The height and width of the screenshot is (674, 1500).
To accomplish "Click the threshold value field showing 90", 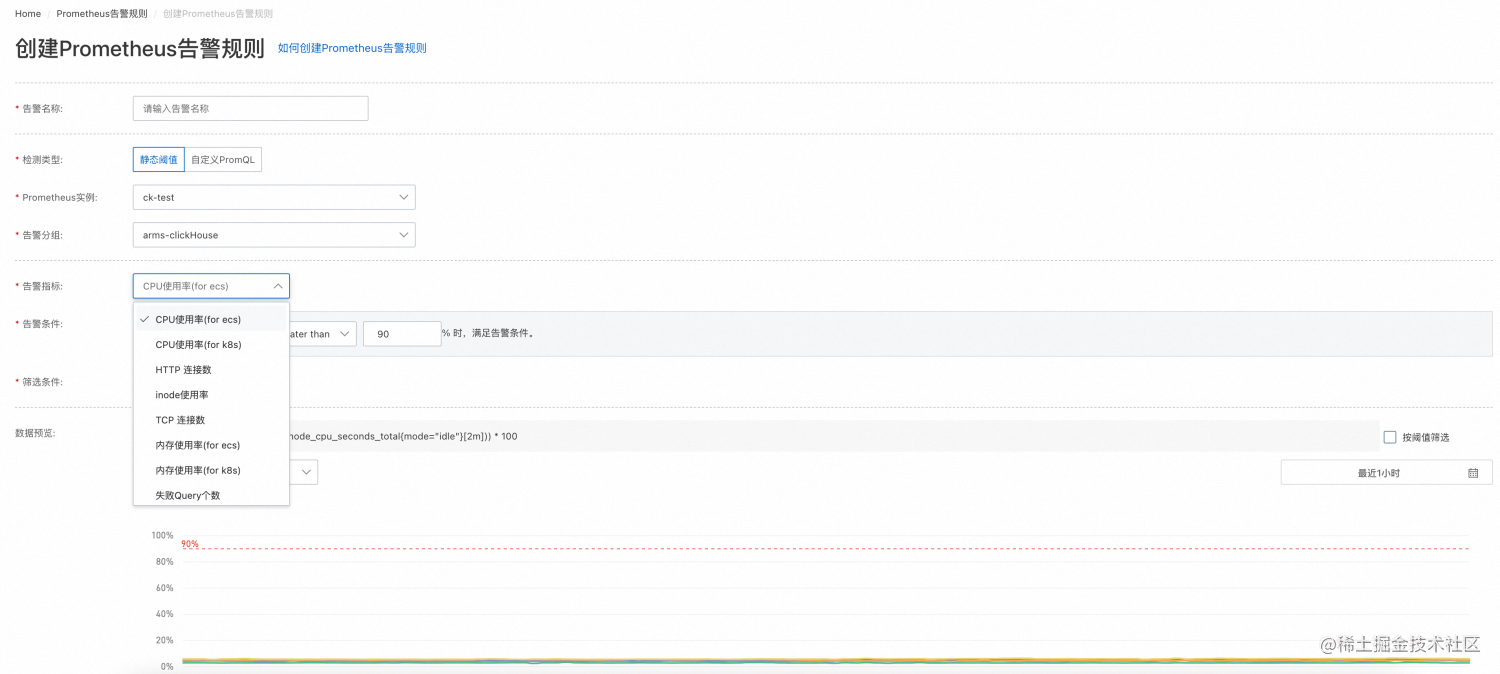I will point(402,334).
